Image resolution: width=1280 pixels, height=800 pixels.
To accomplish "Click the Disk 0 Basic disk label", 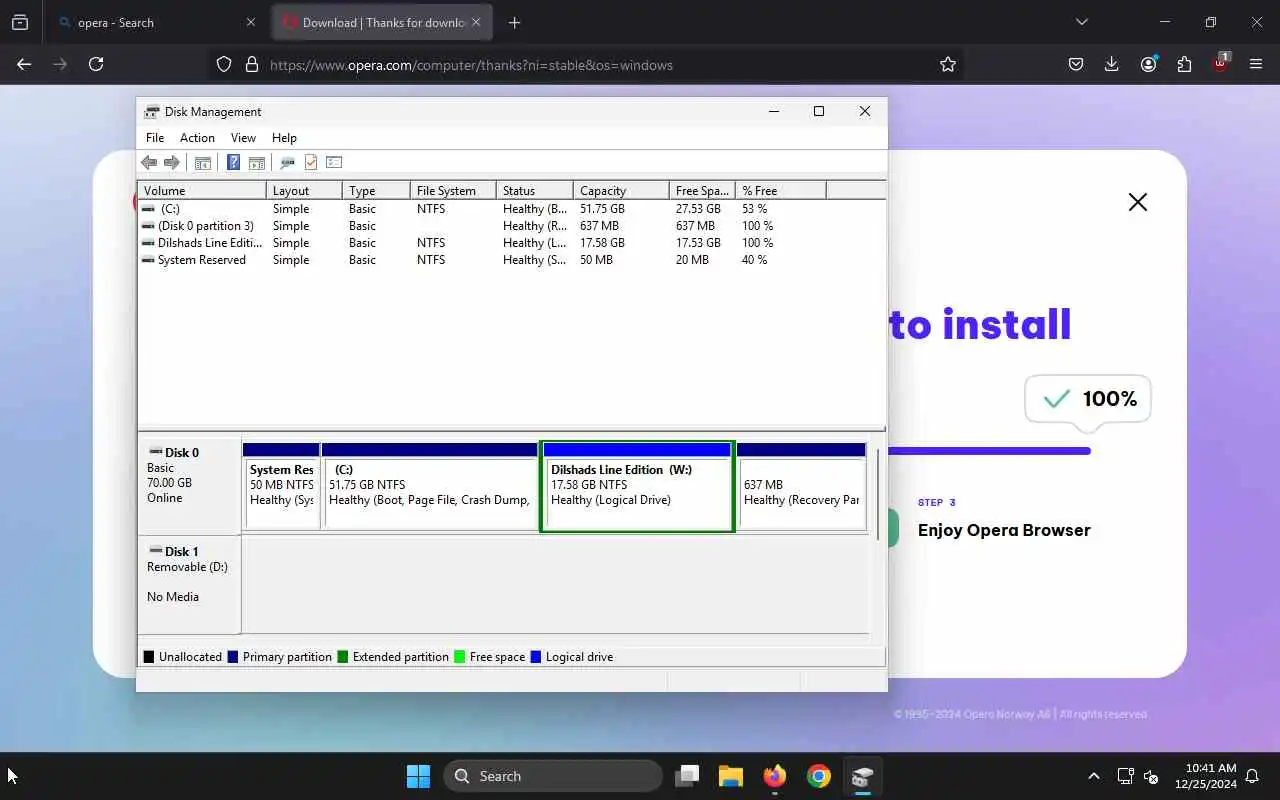I will pos(189,485).
